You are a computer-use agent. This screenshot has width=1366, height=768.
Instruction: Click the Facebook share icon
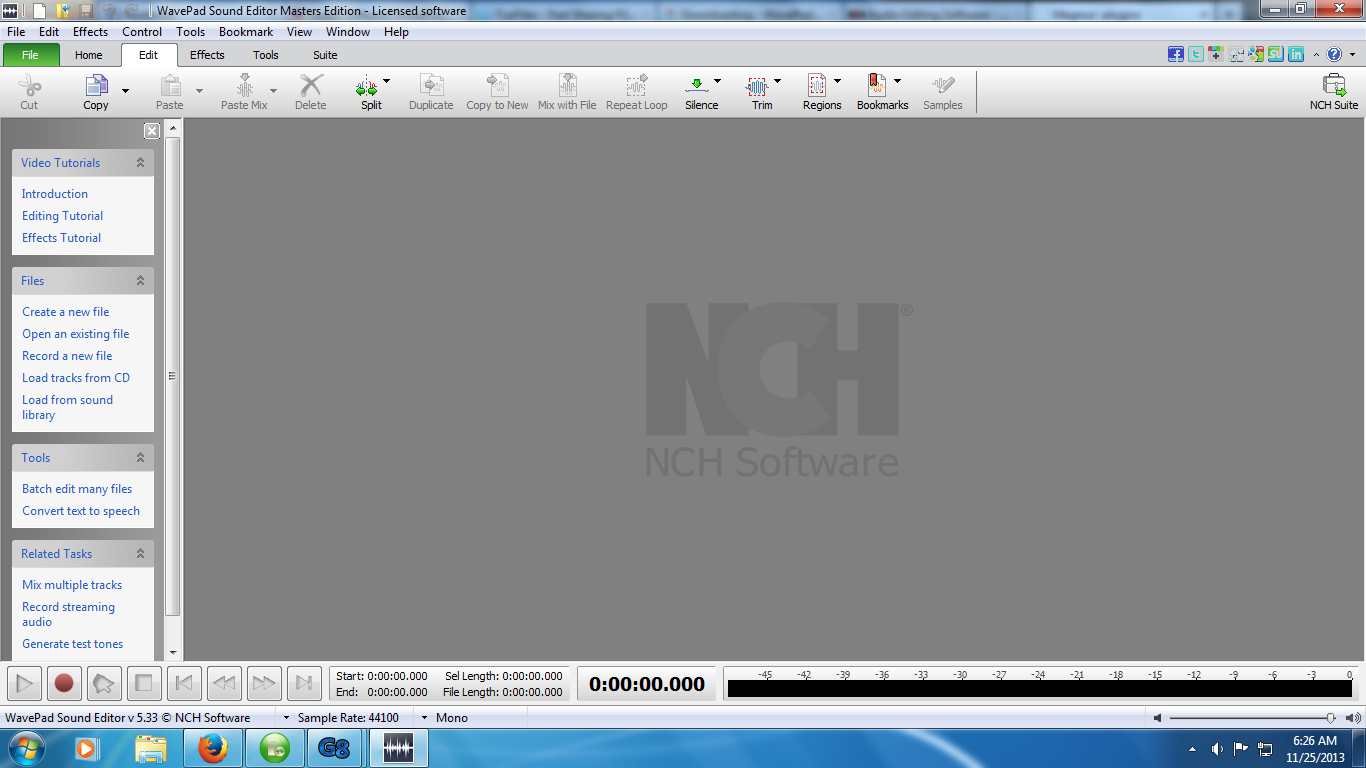coord(1176,55)
